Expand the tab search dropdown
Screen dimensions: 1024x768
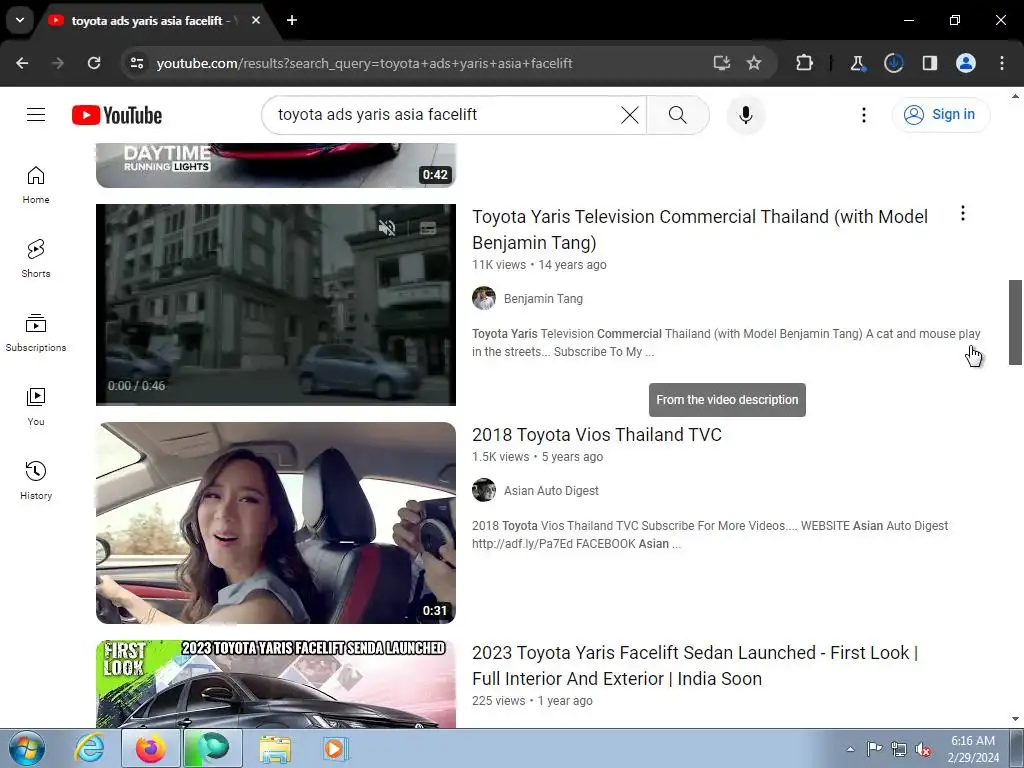pyautogui.click(x=20, y=20)
